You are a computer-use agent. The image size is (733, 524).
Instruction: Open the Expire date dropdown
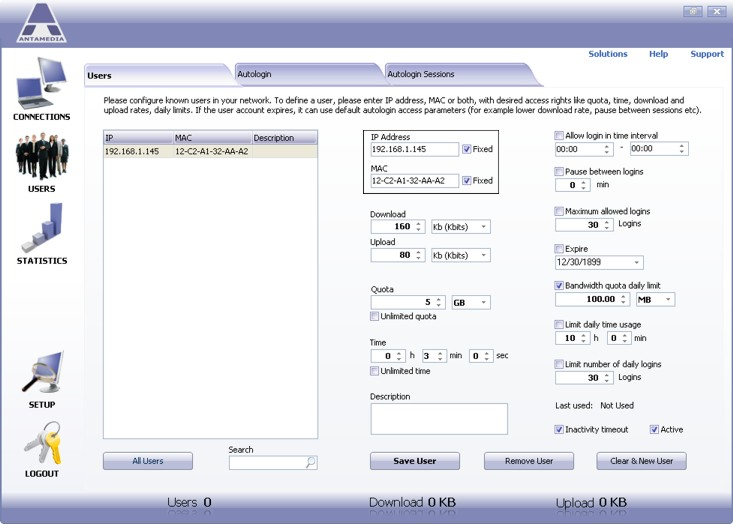pos(636,263)
